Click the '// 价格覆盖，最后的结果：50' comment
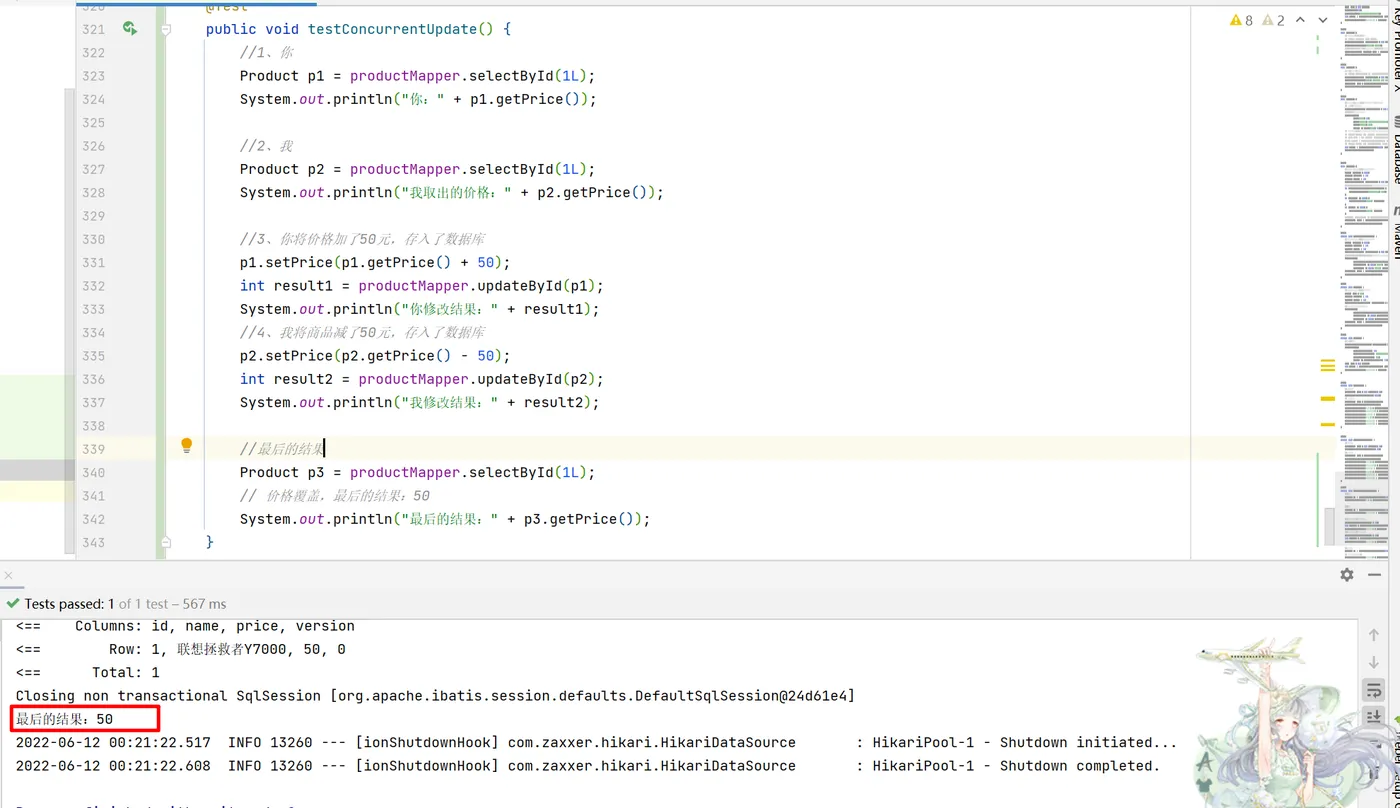This screenshot has width=1400, height=808. pos(335,496)
